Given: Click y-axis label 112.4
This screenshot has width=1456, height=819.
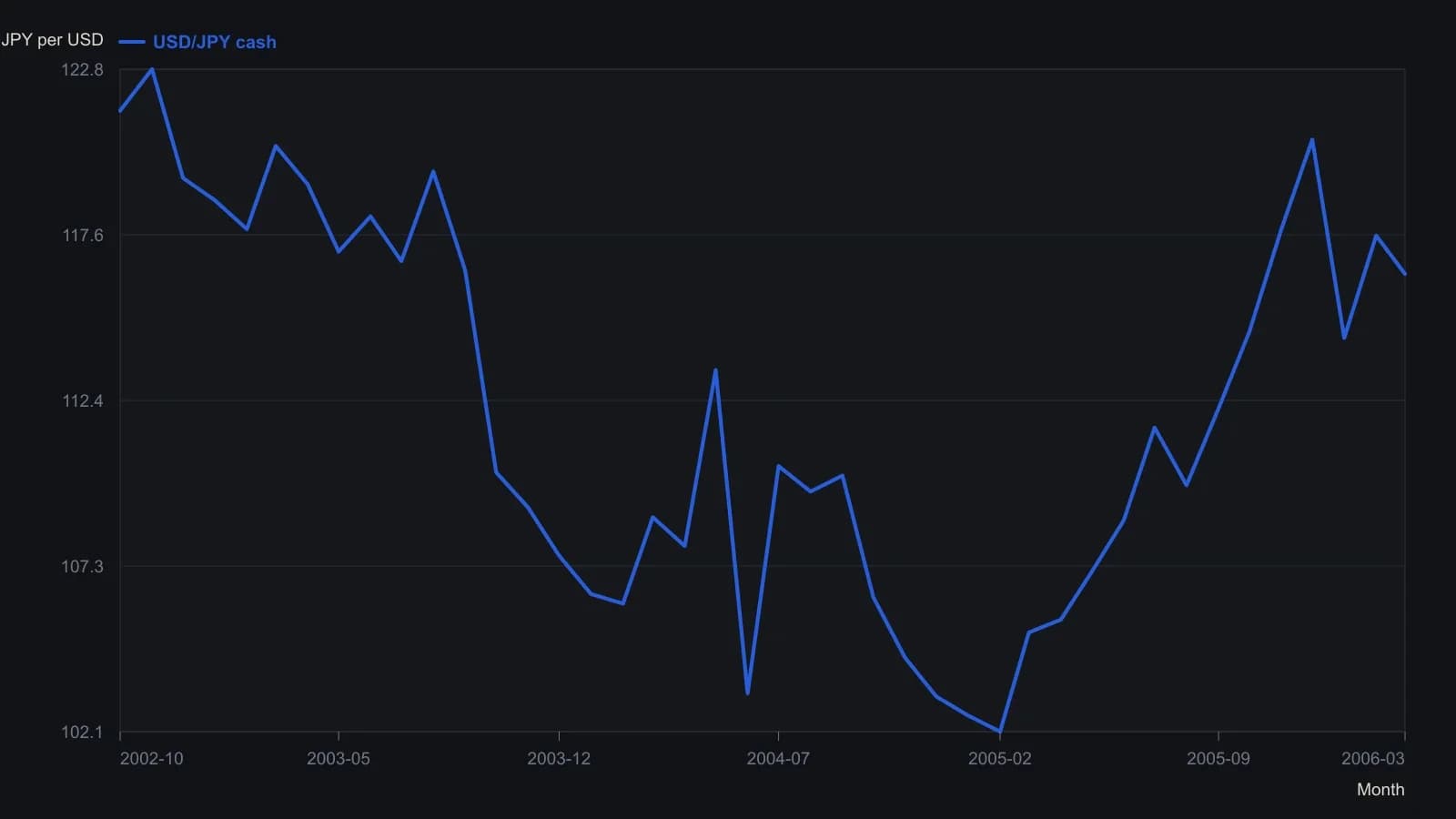Looking at the screenshot, I should (83, 401).
